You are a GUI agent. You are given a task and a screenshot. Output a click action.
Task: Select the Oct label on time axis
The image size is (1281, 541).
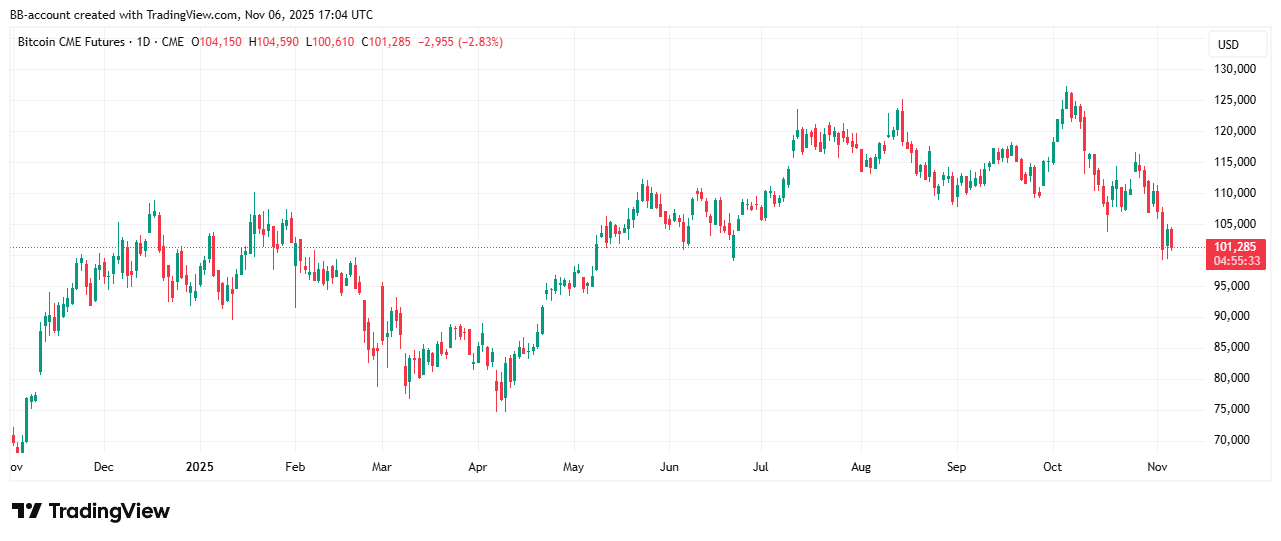(x=1052, y=467)
